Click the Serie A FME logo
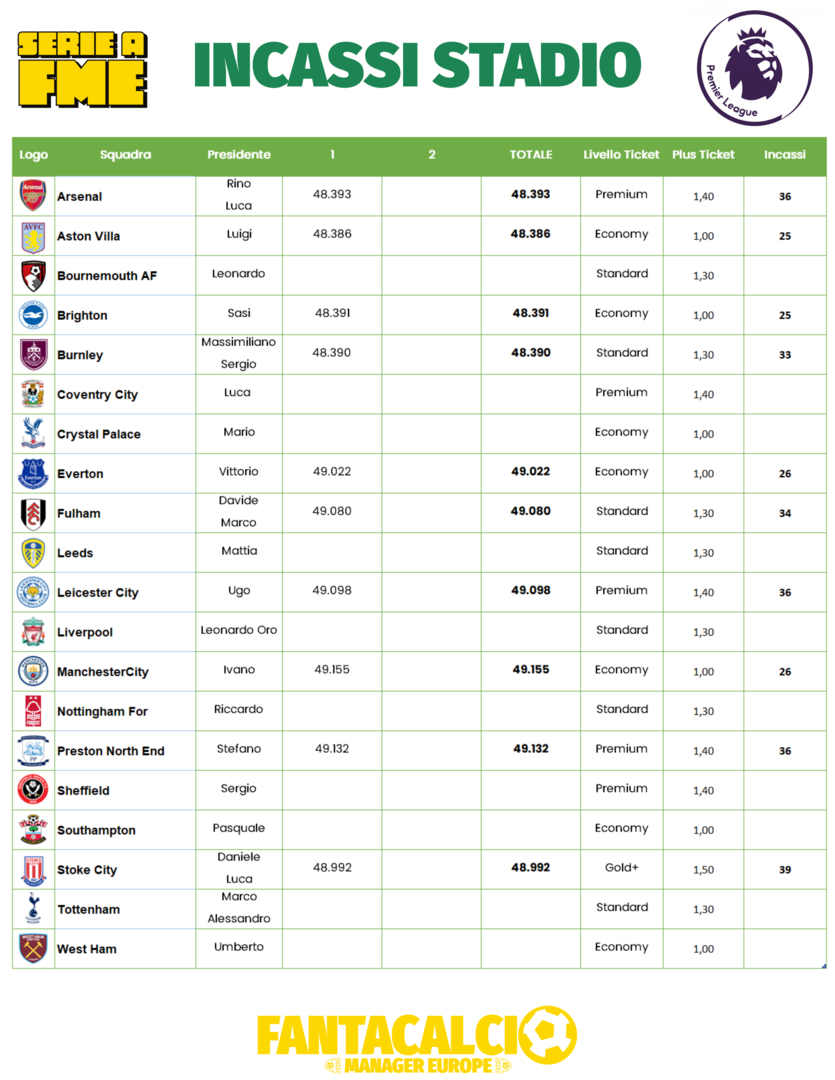This screenshot has width=835, height=1080. click(83, 68)
